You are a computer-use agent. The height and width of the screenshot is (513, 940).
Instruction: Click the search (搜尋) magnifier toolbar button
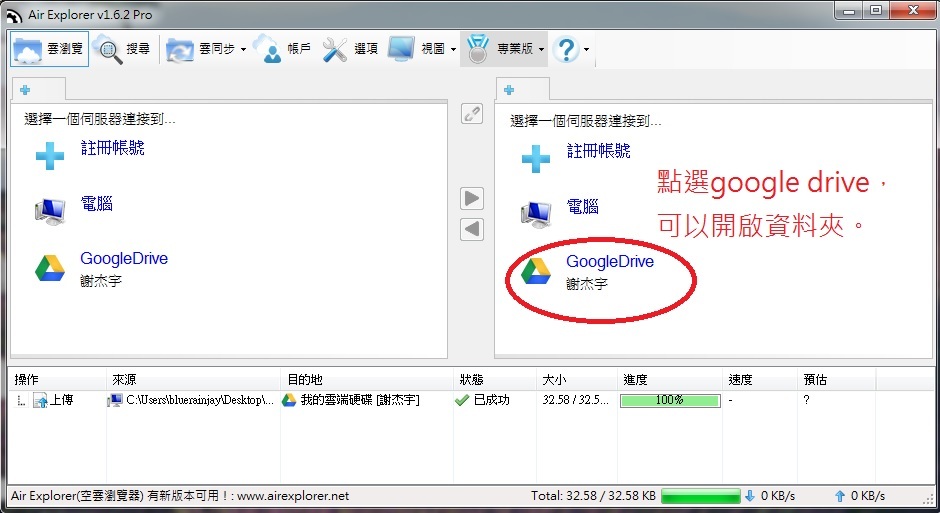point(122,49)
